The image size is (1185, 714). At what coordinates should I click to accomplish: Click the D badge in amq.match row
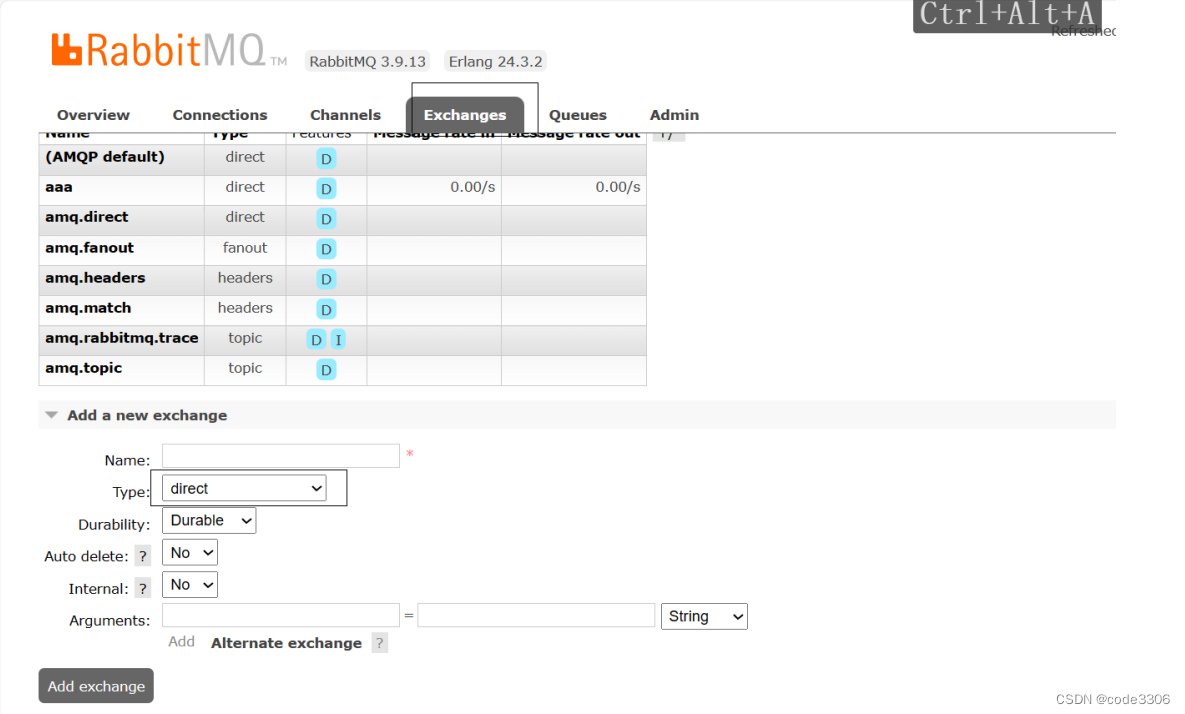click(326, 310)
